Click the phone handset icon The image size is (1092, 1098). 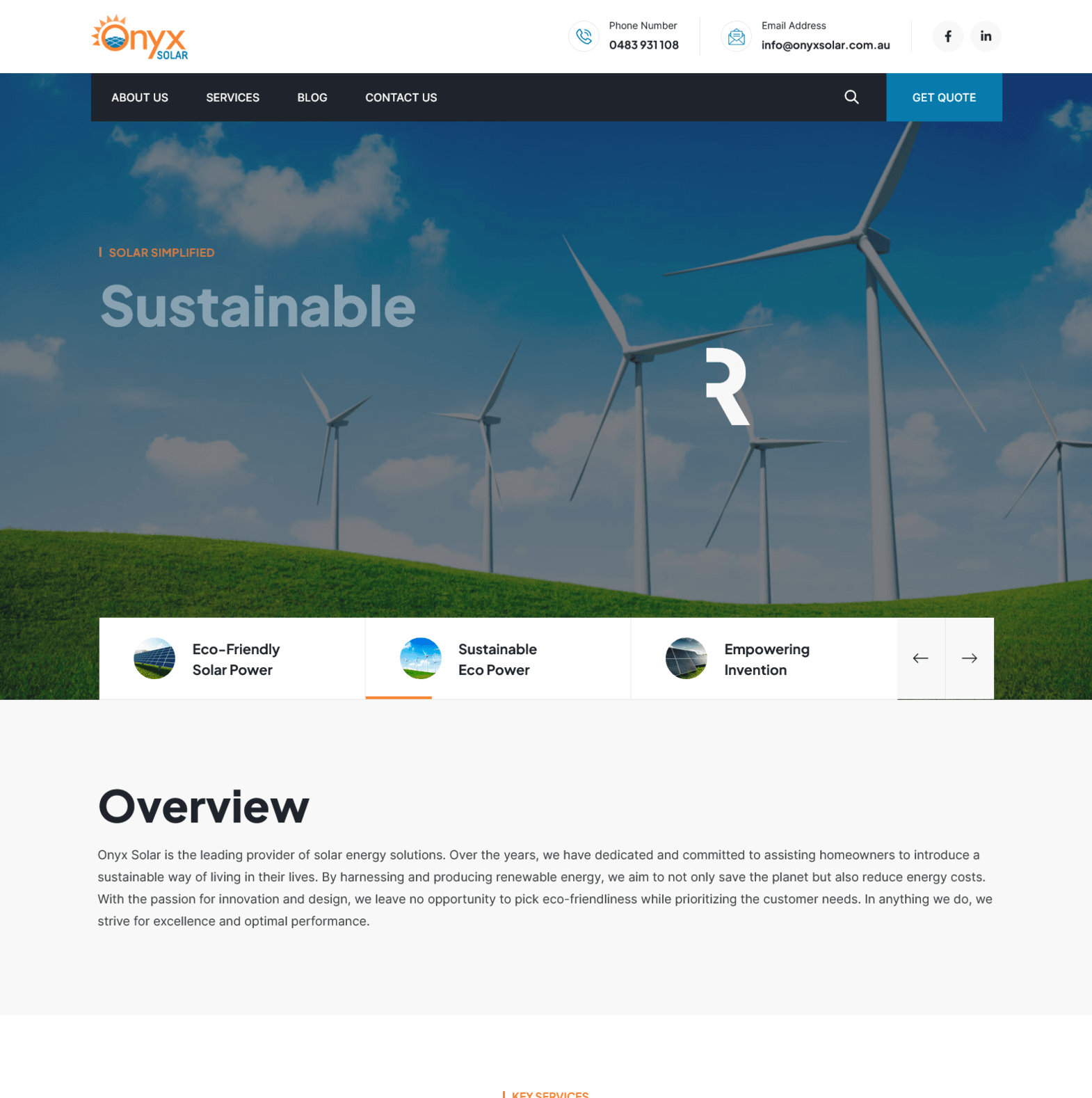click(x=584, y=36)
